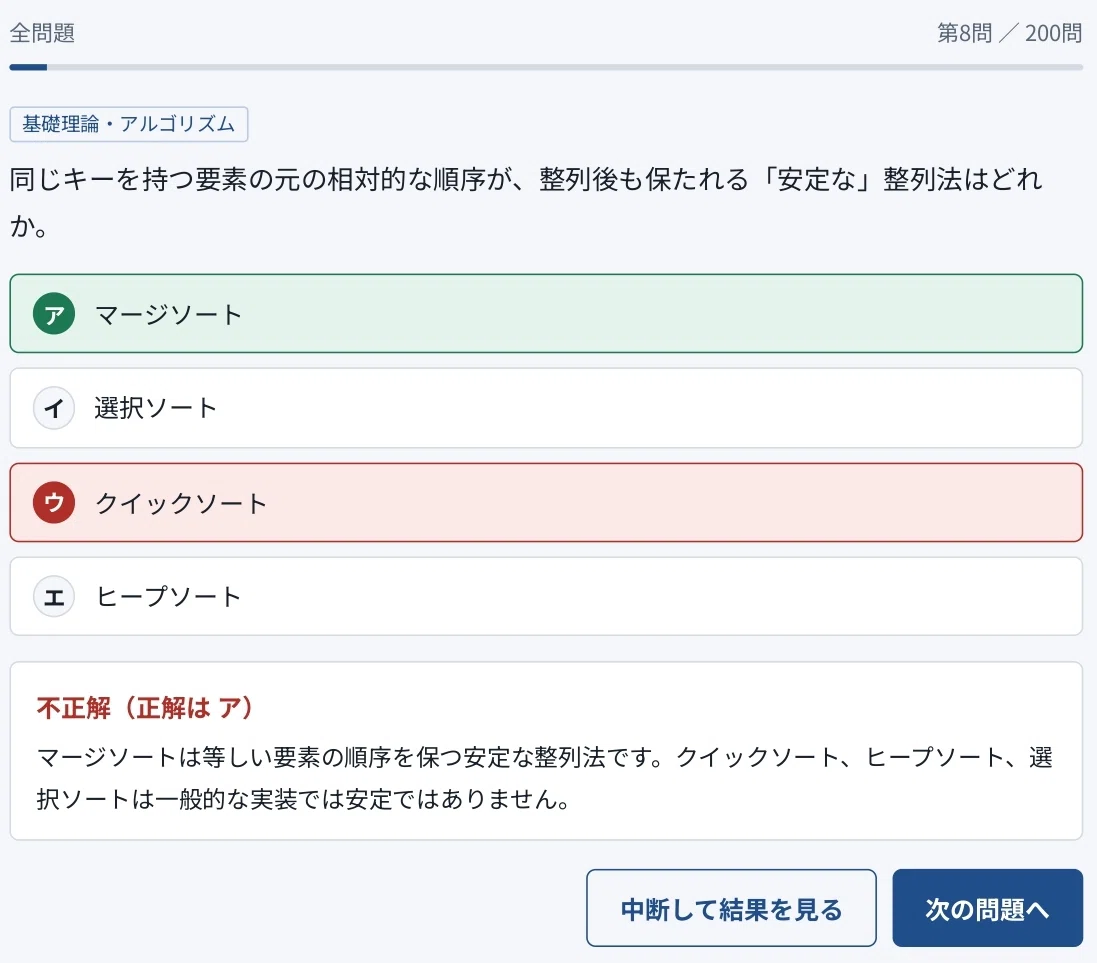
Task: Go to next question with 次の問題へ
Action: point(987,908)
